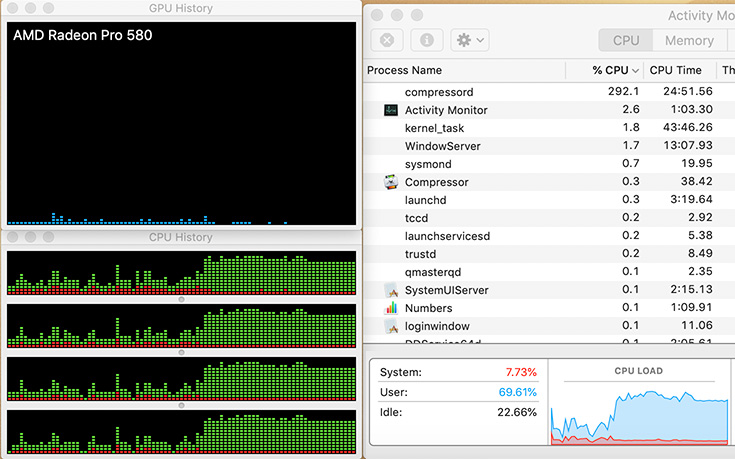Screen dimensions: 735x459
Task: Click the CPU LOAD graph
Action: [639, 416]
